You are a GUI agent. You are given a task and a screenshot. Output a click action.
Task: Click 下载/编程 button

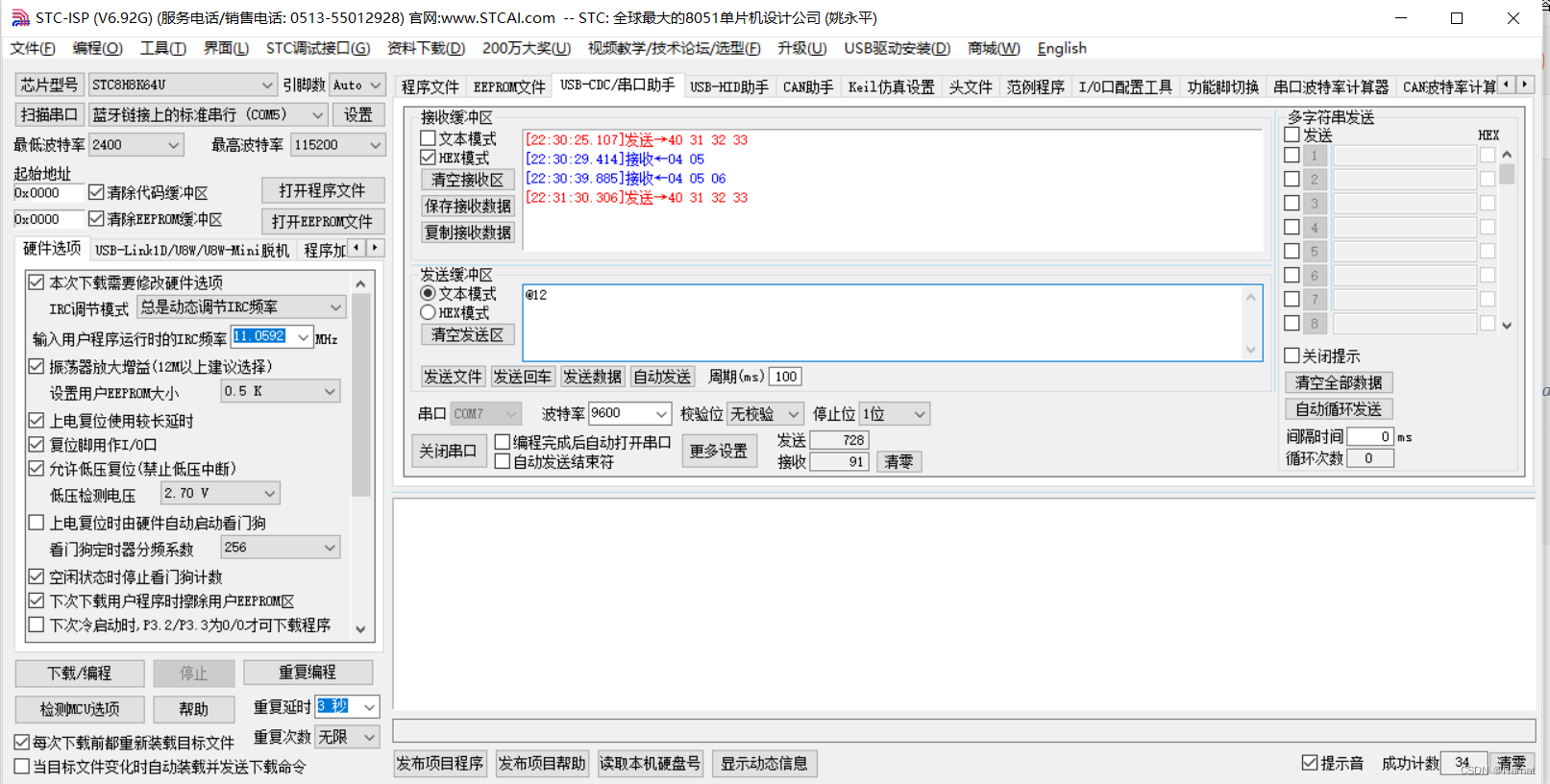(80, 673)
